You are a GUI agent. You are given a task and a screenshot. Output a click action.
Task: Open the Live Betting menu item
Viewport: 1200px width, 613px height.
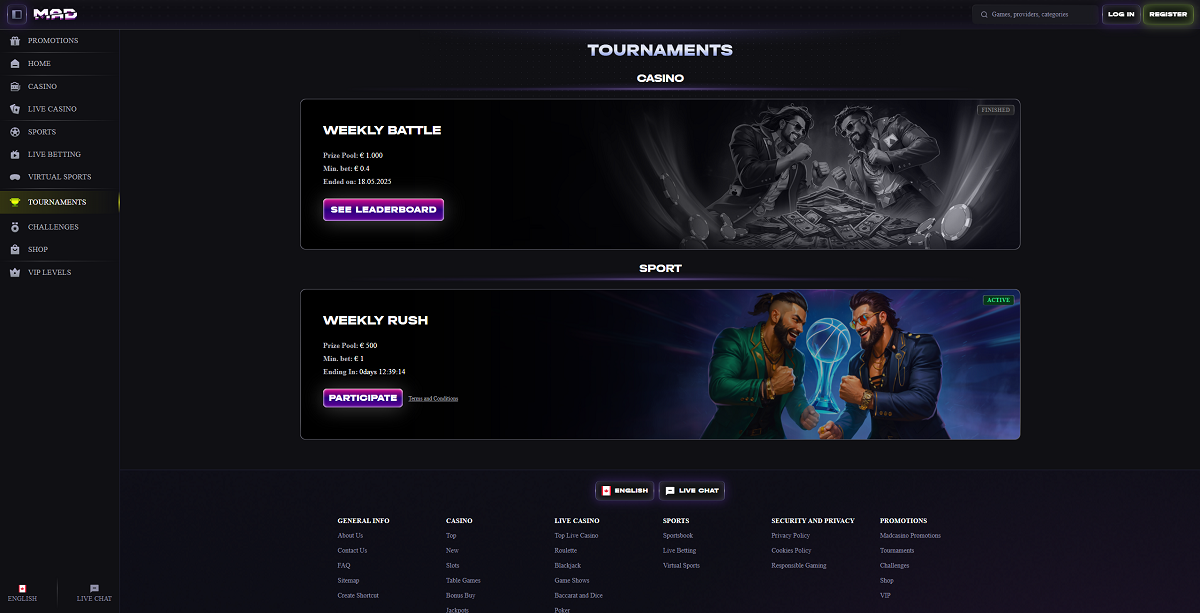pos(59,155)
